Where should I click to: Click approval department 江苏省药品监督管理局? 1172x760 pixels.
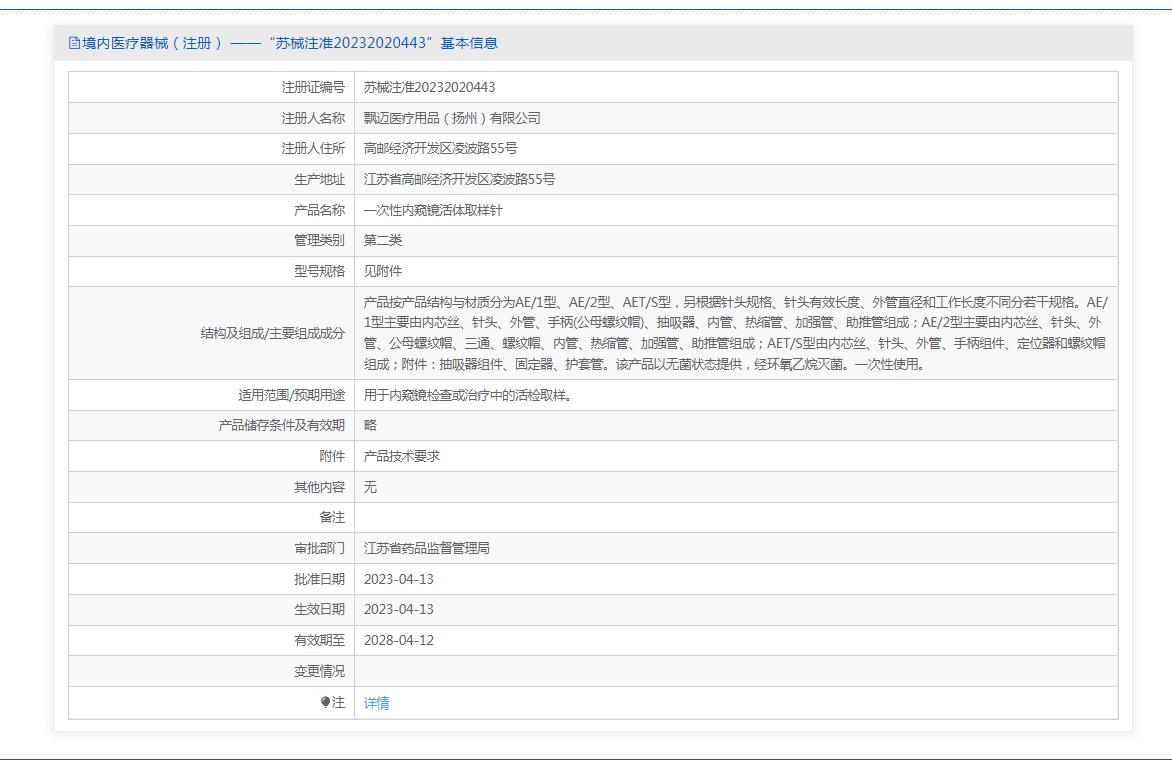[x=427, y=548]
